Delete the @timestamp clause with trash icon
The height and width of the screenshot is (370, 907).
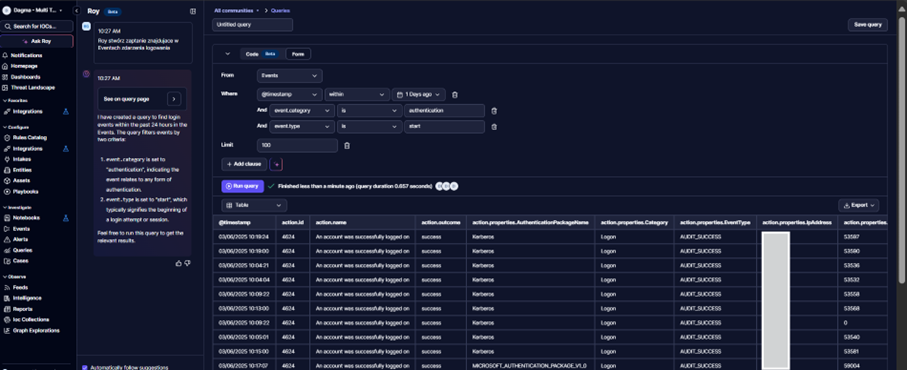[455, 94]
